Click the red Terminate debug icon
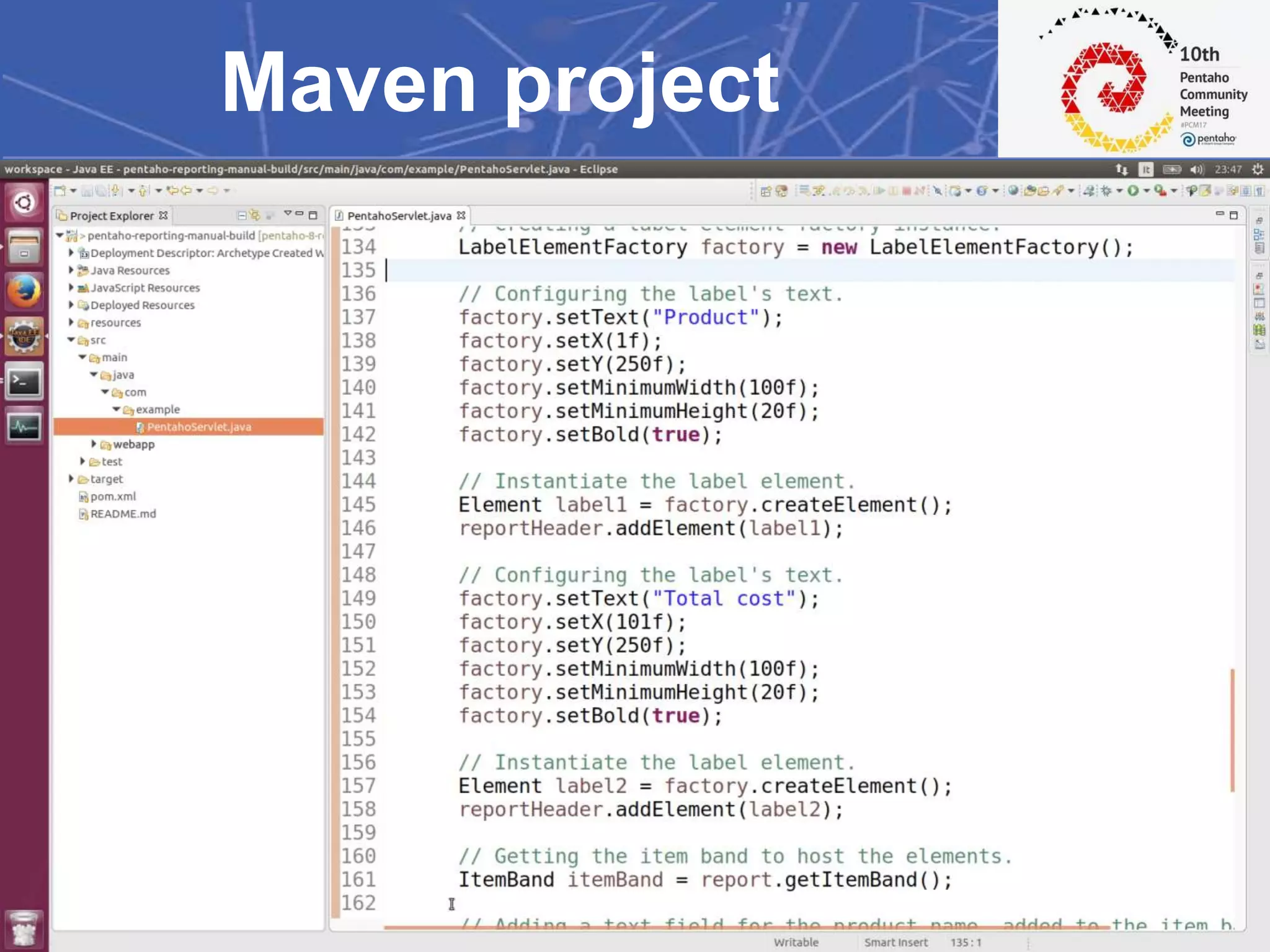The image size is (1270, 952). pos(907,191)
